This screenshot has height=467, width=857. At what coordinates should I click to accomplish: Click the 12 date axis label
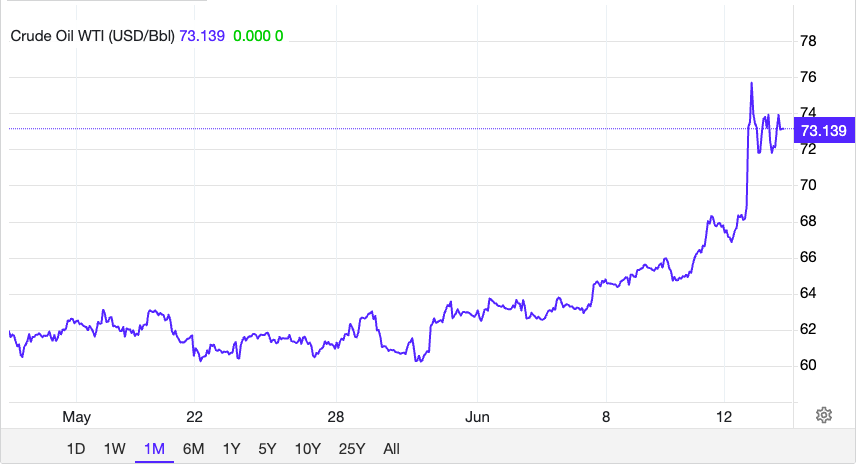point(724,418)
